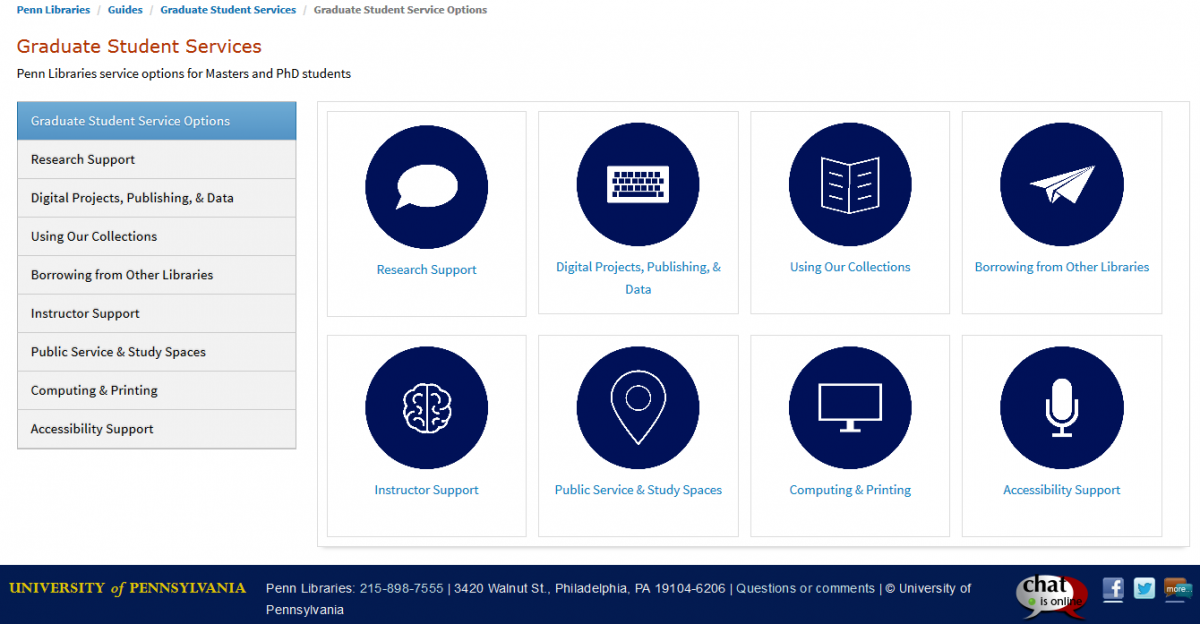This screenshot has height=624, width=1200.
Task: Click the Borrowing from Other Libraries card link
Action: (x=1062, y=267)
